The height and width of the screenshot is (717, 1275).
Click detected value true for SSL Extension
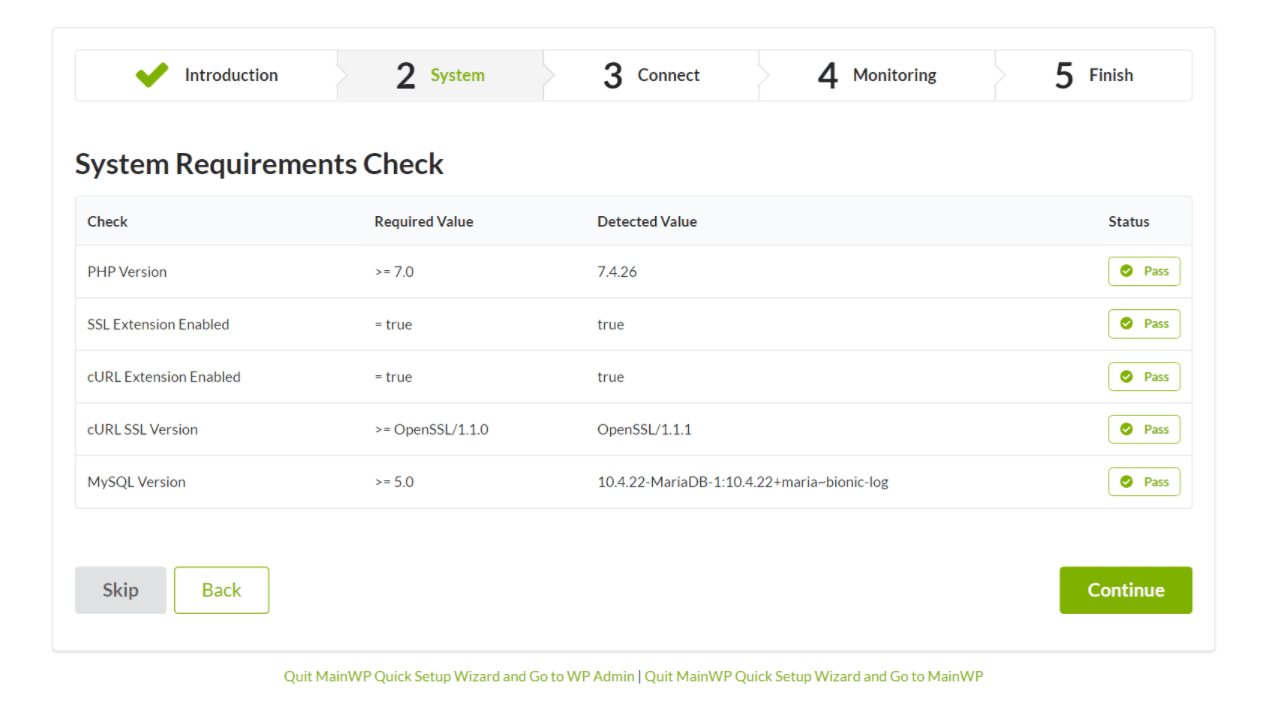(610, 324)
